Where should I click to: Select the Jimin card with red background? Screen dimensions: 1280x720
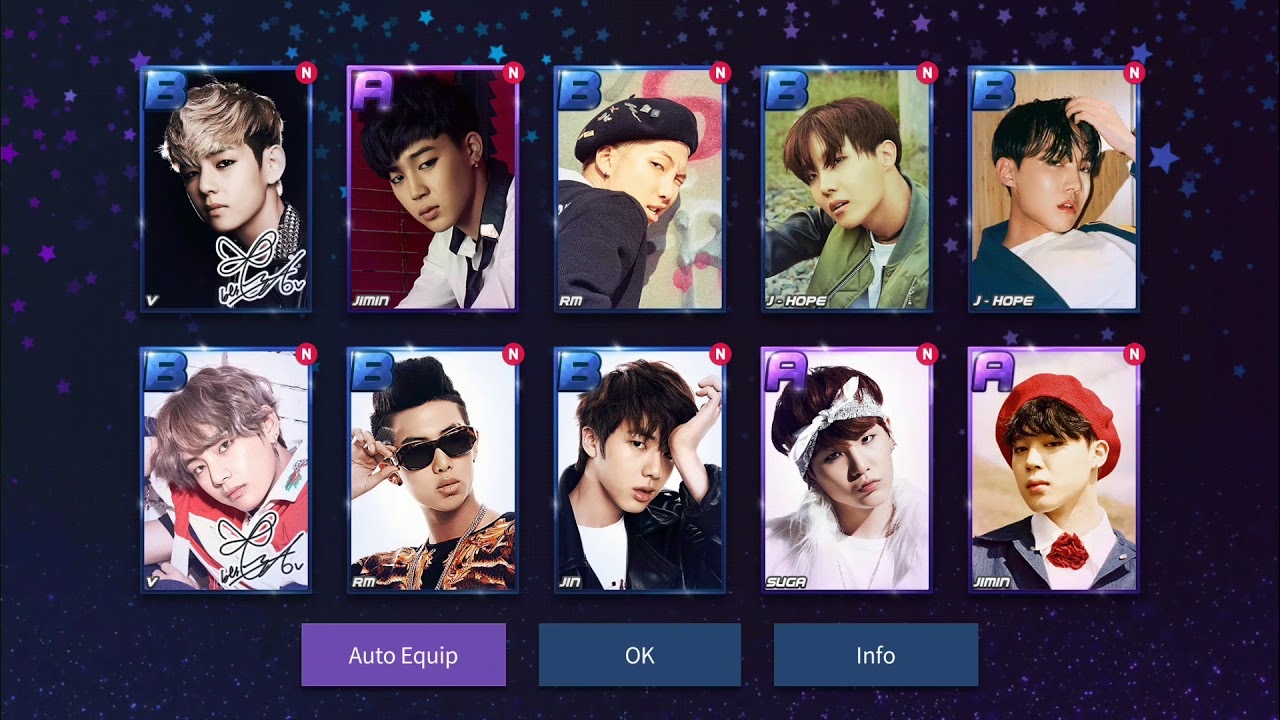(433, 189)
